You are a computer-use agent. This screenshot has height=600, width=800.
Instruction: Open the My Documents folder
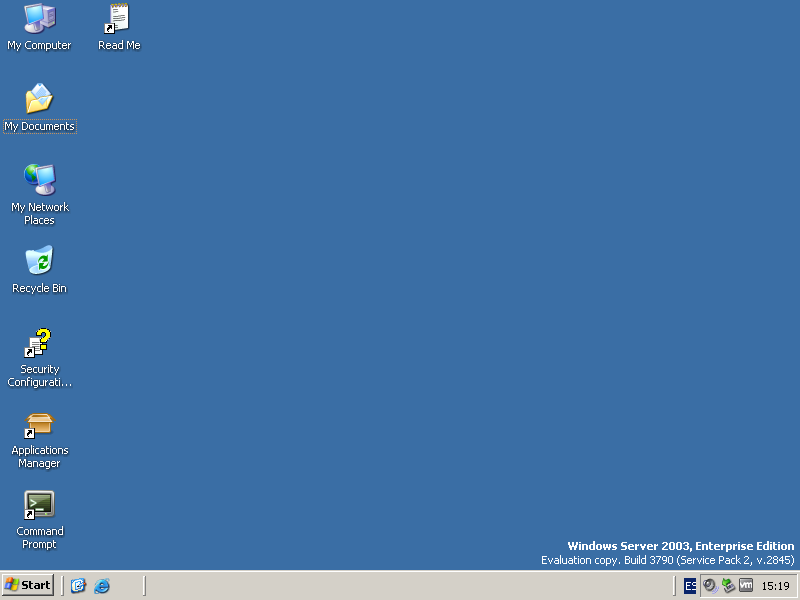point(40,103)
